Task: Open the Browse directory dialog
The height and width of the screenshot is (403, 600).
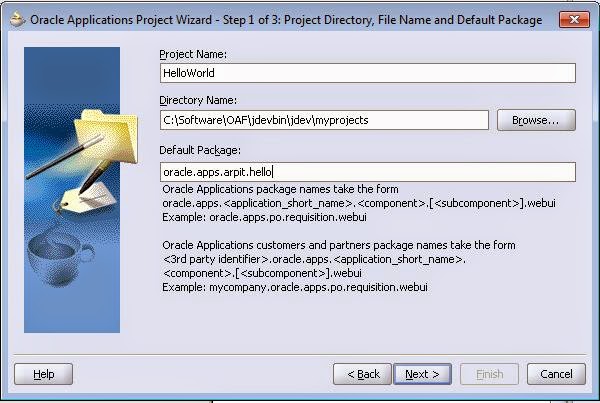Action: click(536, 120)
